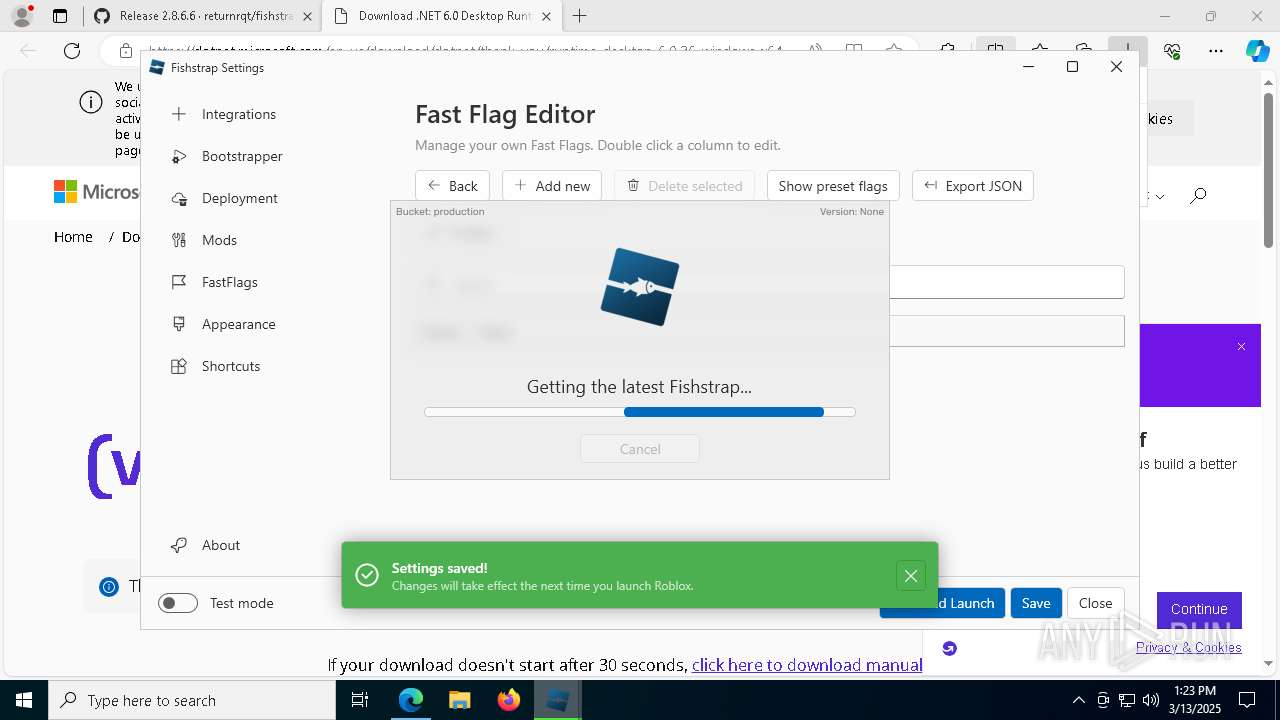Click the Firefox icon on the taskbar
The width and height of the screenshot is (1280, 720).
[x=508, y=700]
